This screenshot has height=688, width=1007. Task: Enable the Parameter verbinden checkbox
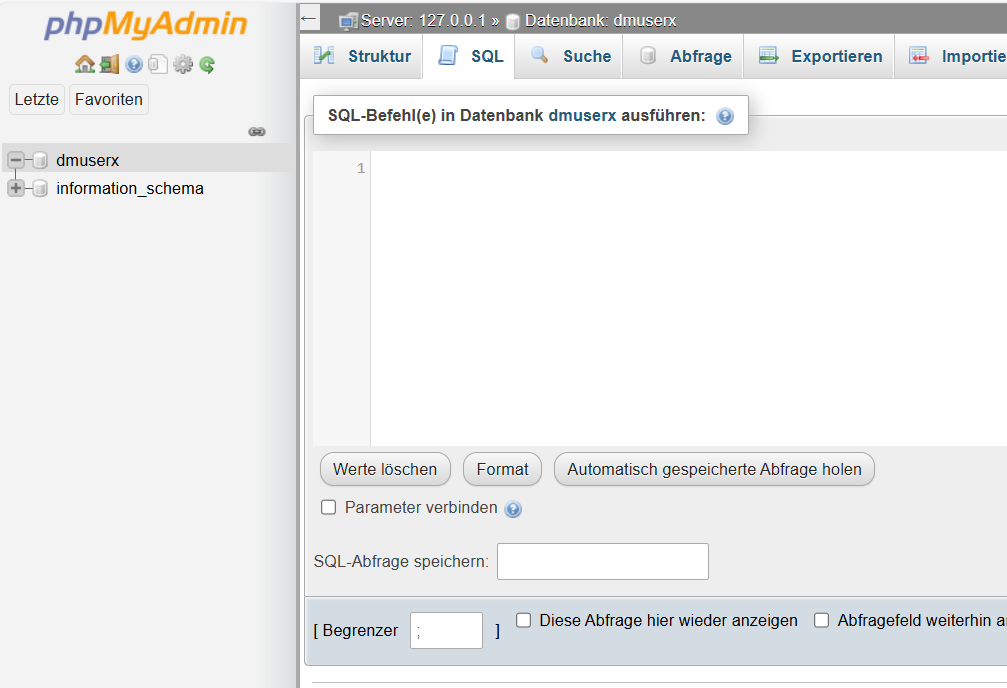click(x=328, y=507)
